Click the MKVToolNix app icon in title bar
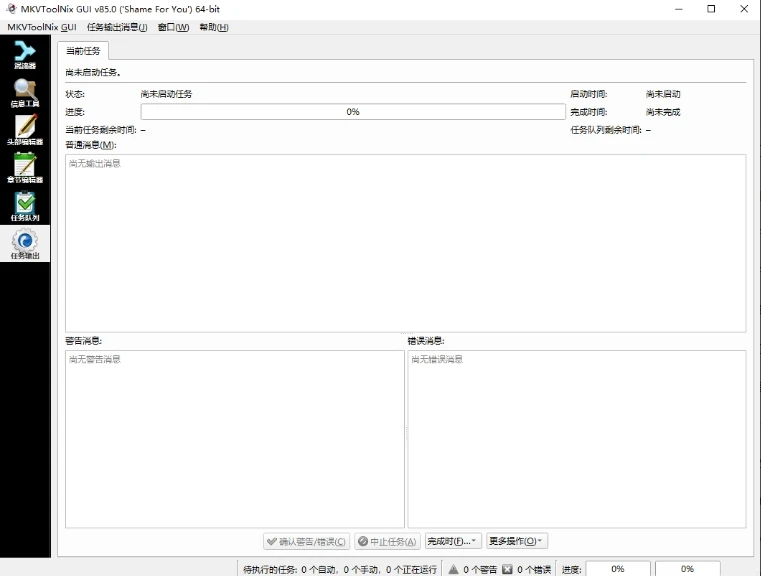 11,9
